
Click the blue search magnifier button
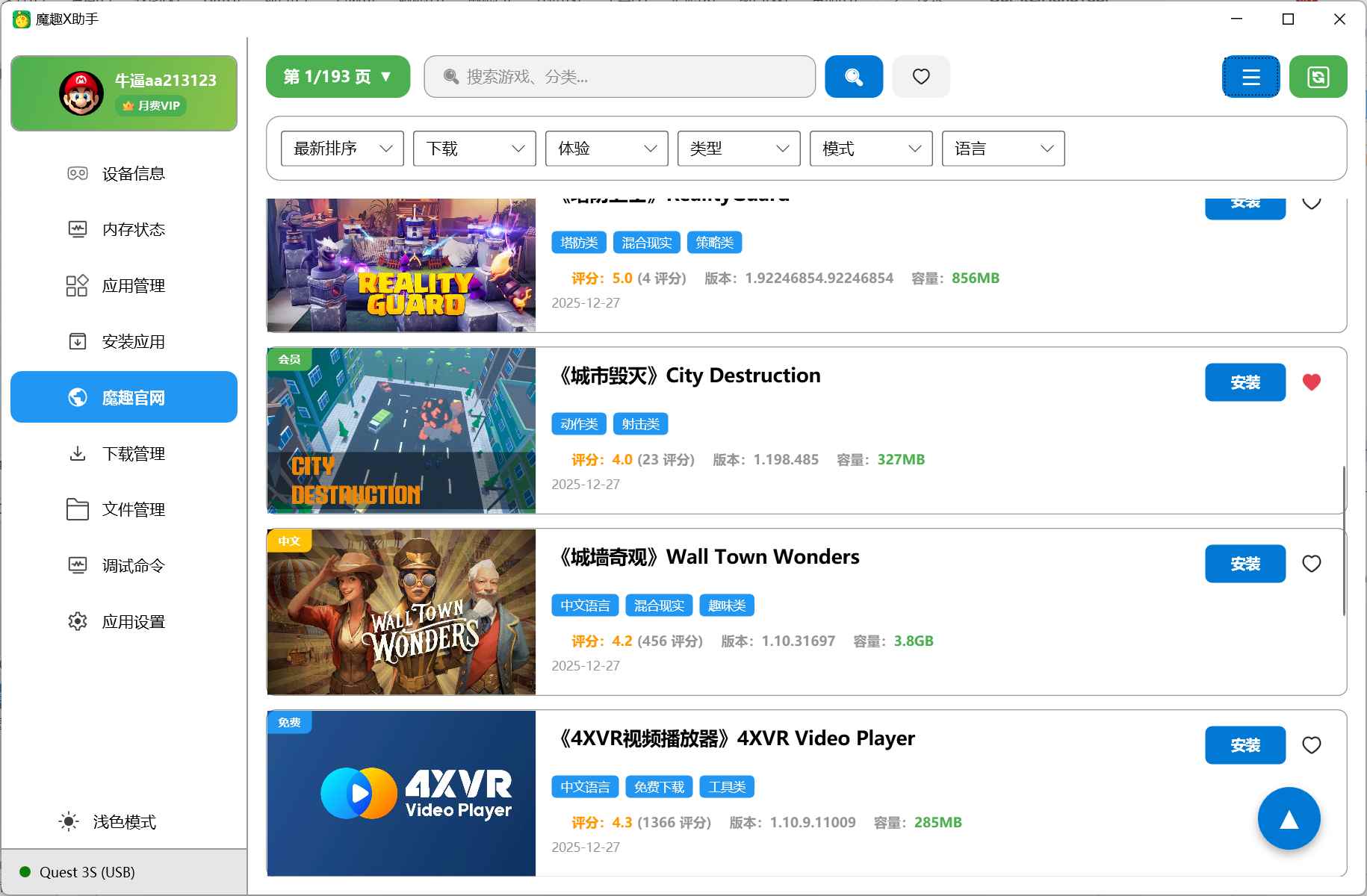coord(853,76)
